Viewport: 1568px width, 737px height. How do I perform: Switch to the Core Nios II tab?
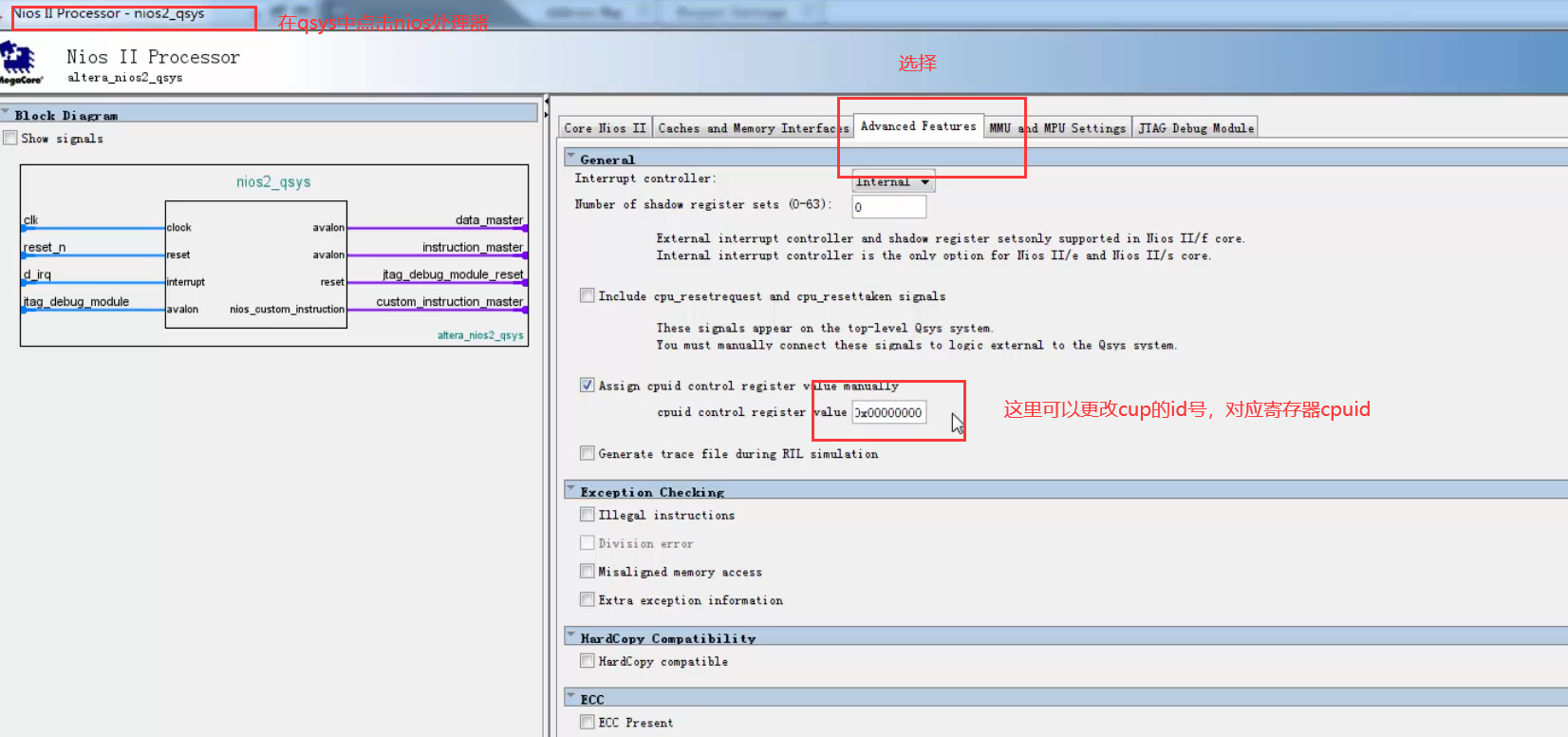[605, 128]
